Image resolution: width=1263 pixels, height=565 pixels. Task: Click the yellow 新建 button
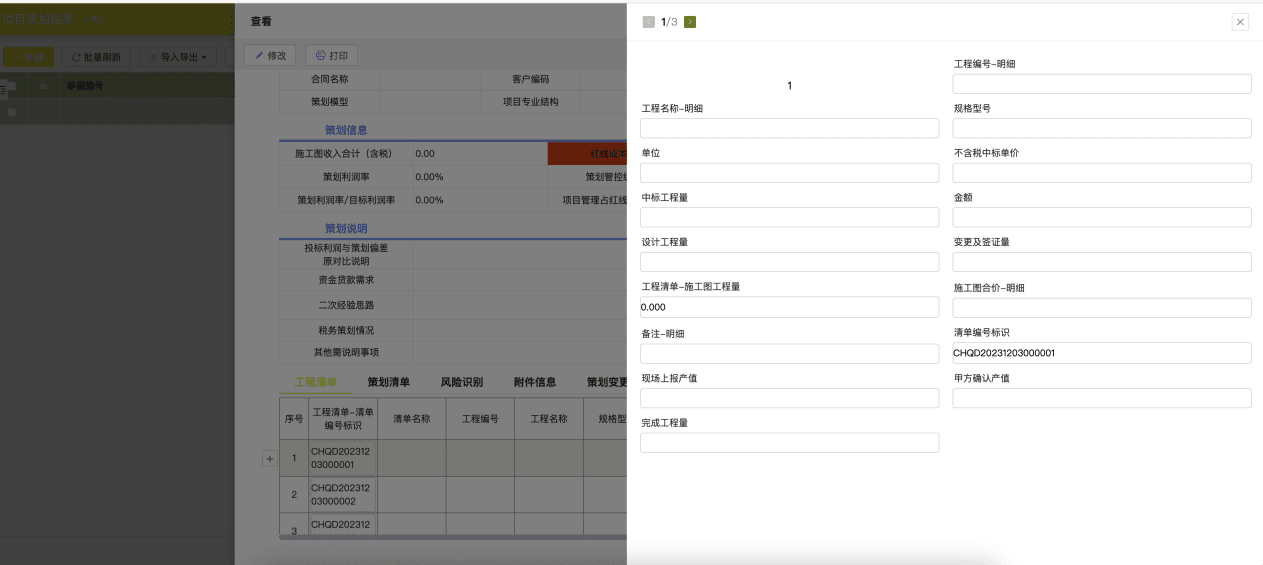pyautogui.click(x=28, y=57)
